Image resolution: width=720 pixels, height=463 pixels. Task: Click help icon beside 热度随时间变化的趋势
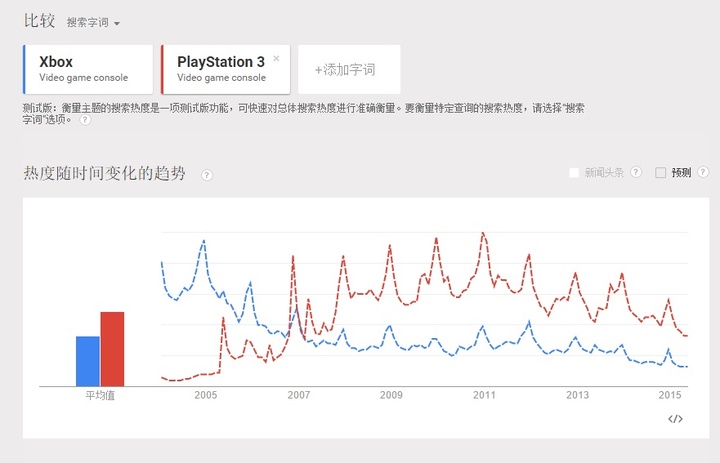pos(207,175)
